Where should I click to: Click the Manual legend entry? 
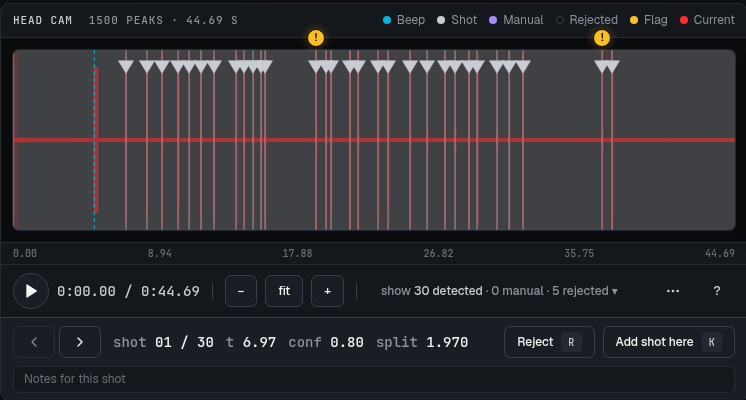[x=516, y=20]
